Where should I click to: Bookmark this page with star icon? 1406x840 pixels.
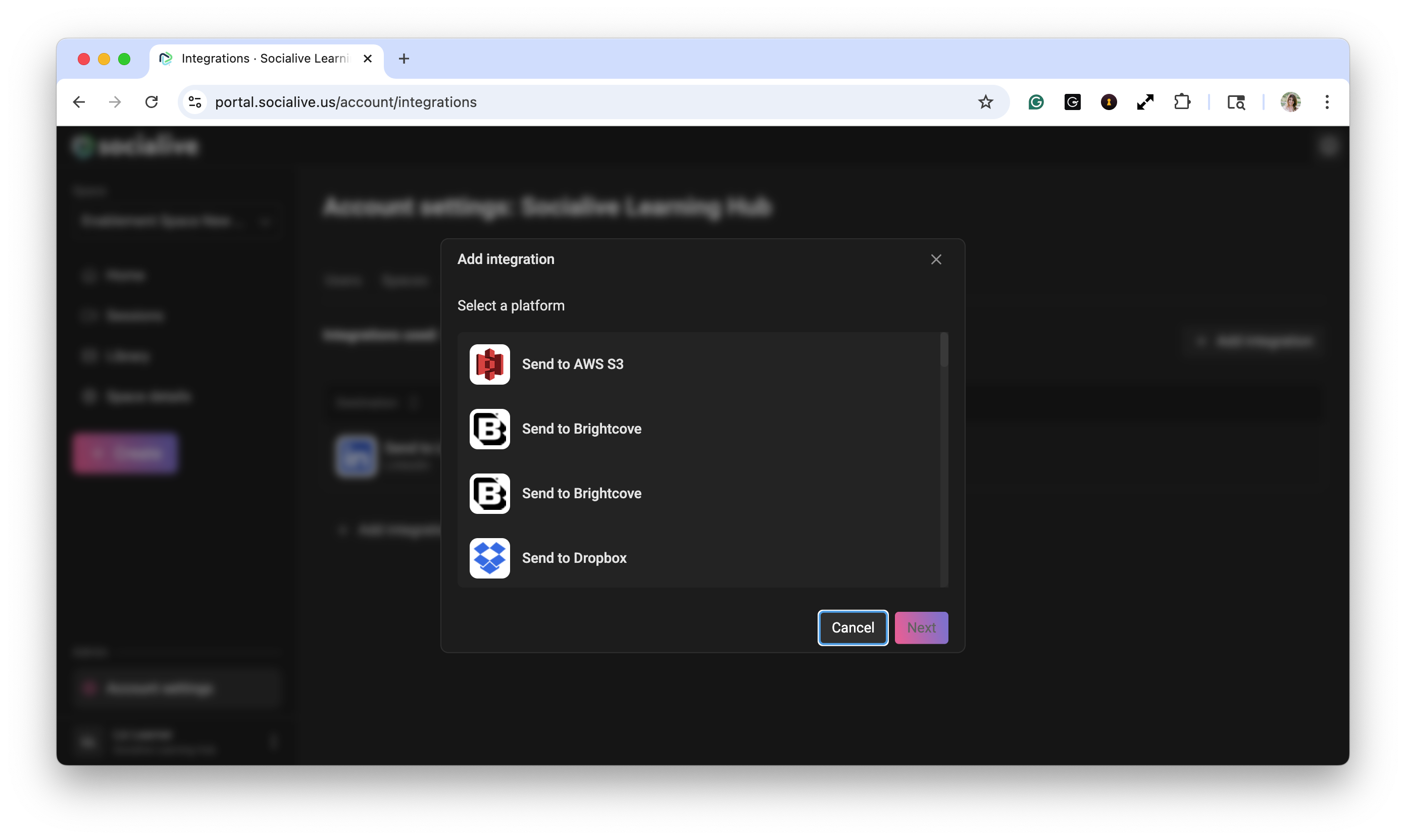pyautogui.click(x=985, y=102)
